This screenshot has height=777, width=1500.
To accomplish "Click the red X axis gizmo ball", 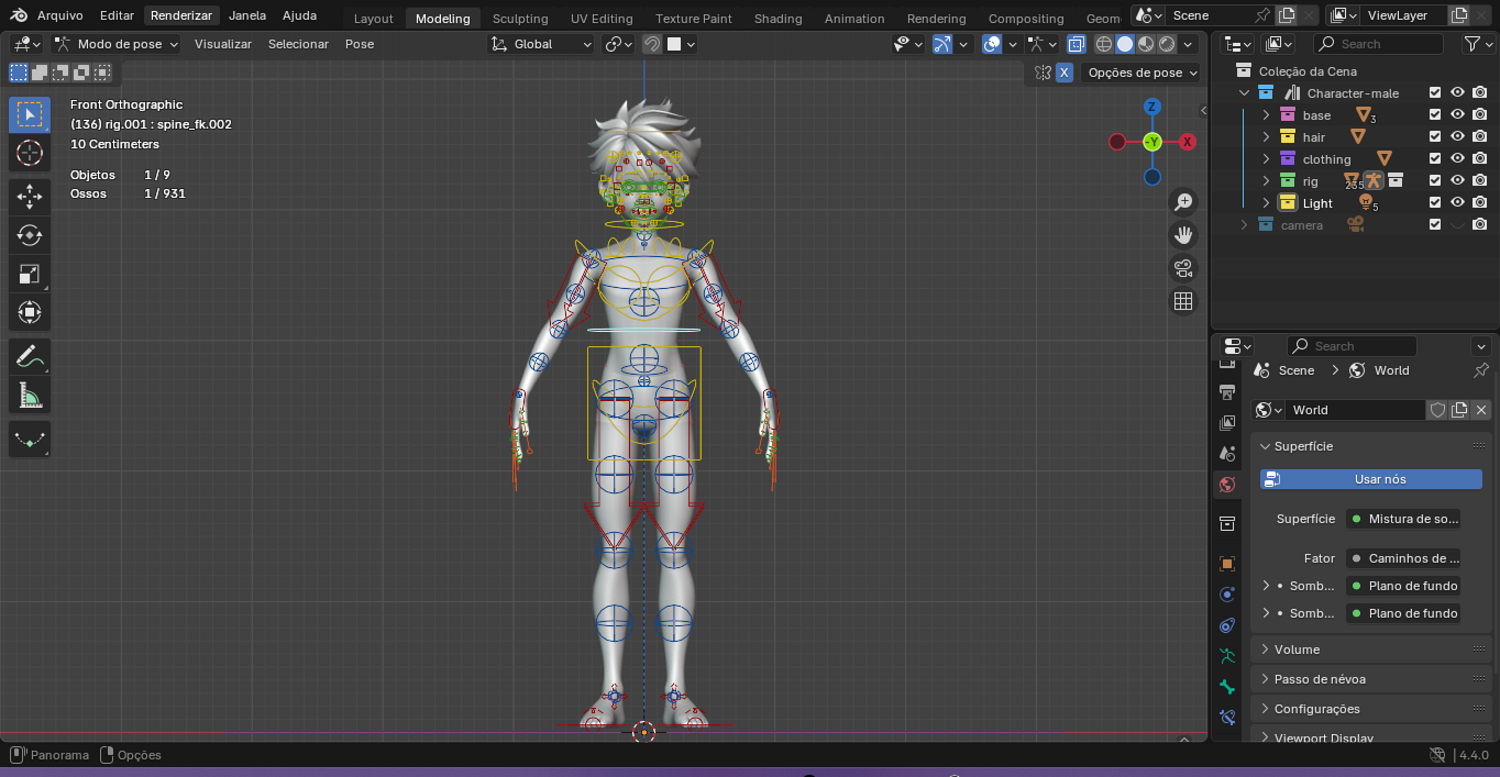I will 1187,142.
